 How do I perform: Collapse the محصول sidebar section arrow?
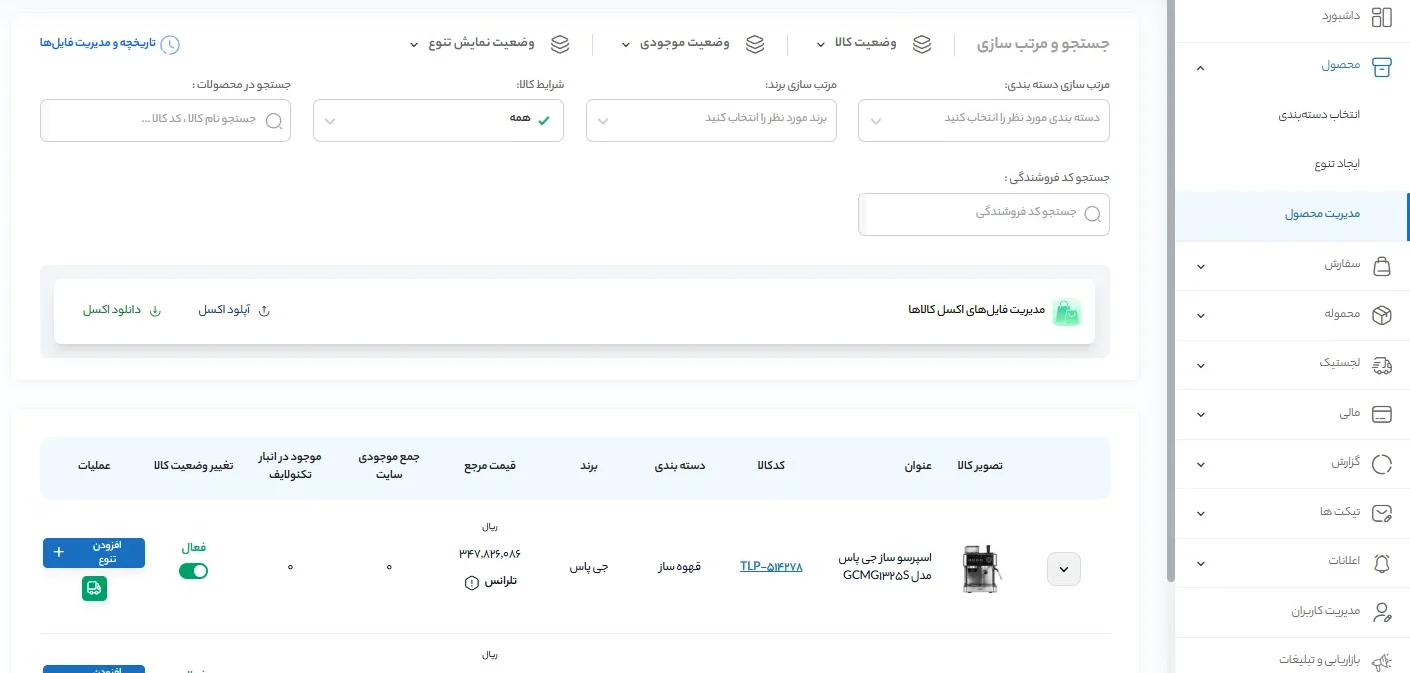[1201, 68]
